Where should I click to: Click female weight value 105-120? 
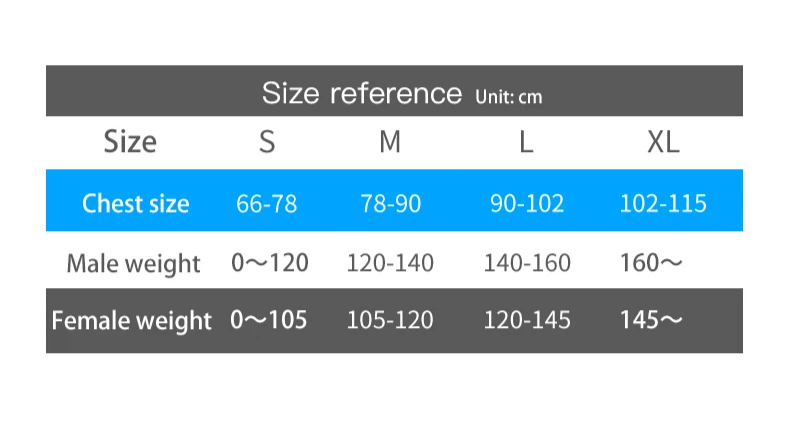click(x=390, y=320)
